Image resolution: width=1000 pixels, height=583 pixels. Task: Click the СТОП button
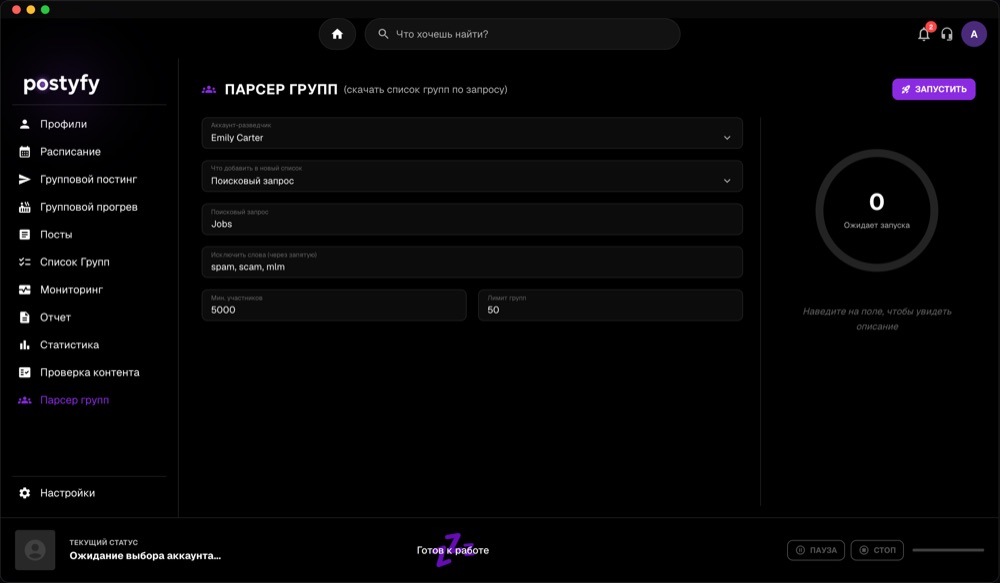877,550
